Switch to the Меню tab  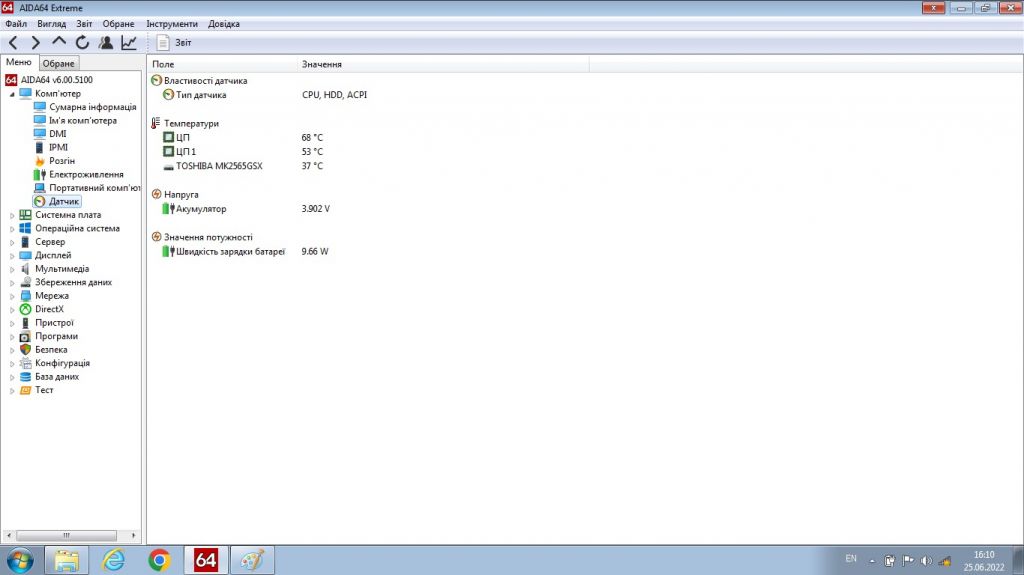coord(19,62)
